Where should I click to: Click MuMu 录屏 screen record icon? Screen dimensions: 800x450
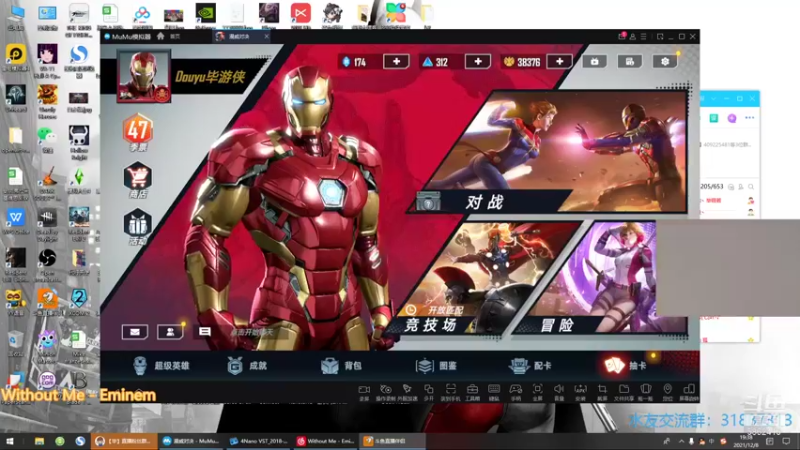[364, 392]
